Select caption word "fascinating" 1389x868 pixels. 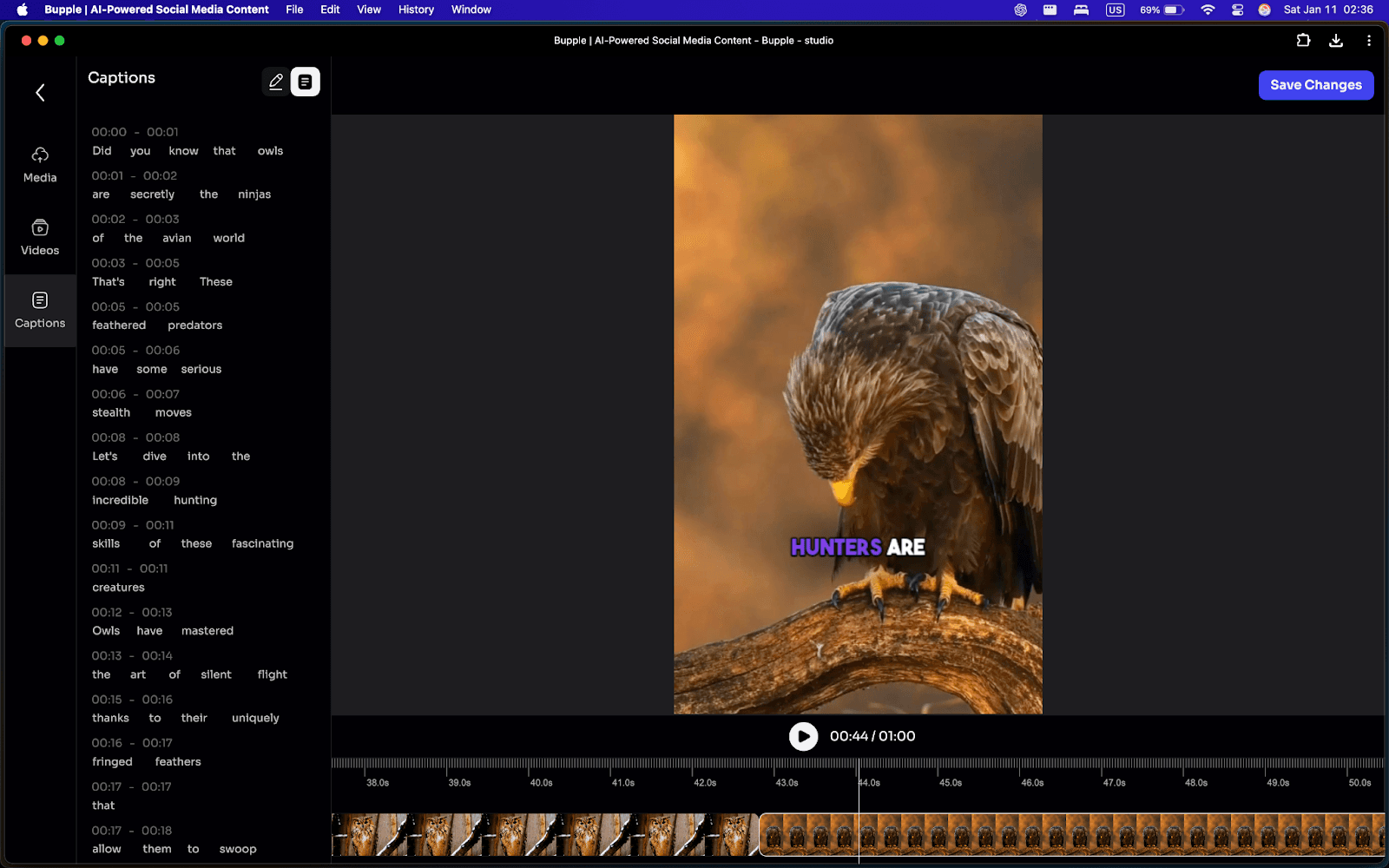pos(262,544)
